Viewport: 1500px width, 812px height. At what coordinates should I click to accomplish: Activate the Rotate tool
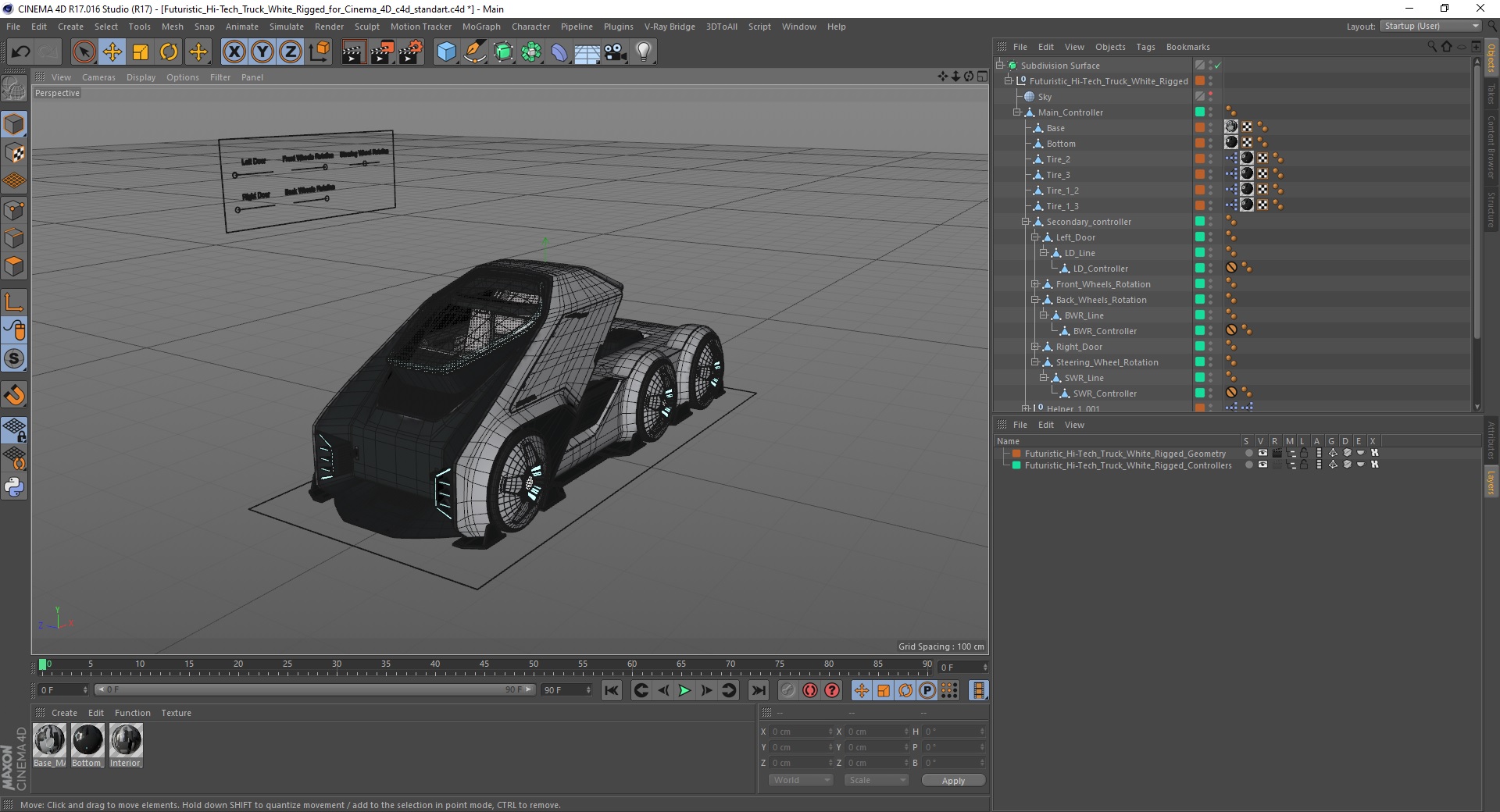tap(169, 52)
